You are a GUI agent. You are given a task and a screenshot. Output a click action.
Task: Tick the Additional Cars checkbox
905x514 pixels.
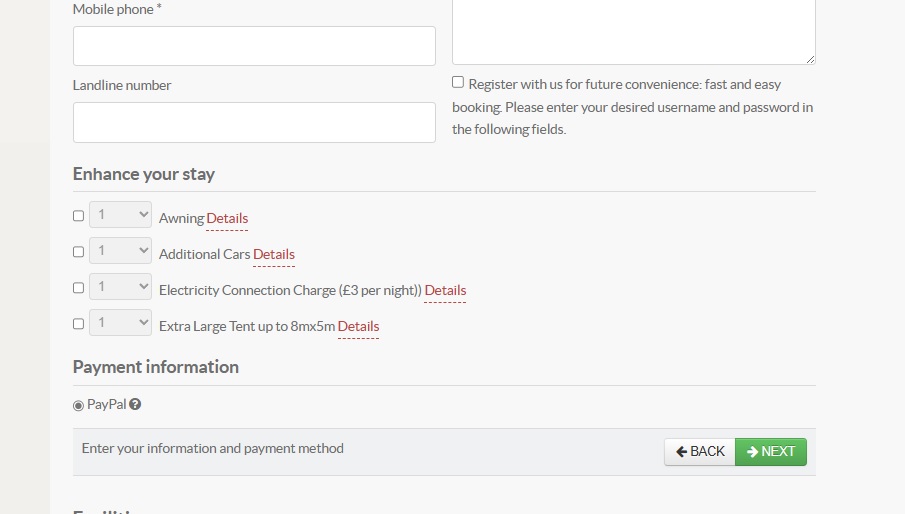[x=79, y=252]
